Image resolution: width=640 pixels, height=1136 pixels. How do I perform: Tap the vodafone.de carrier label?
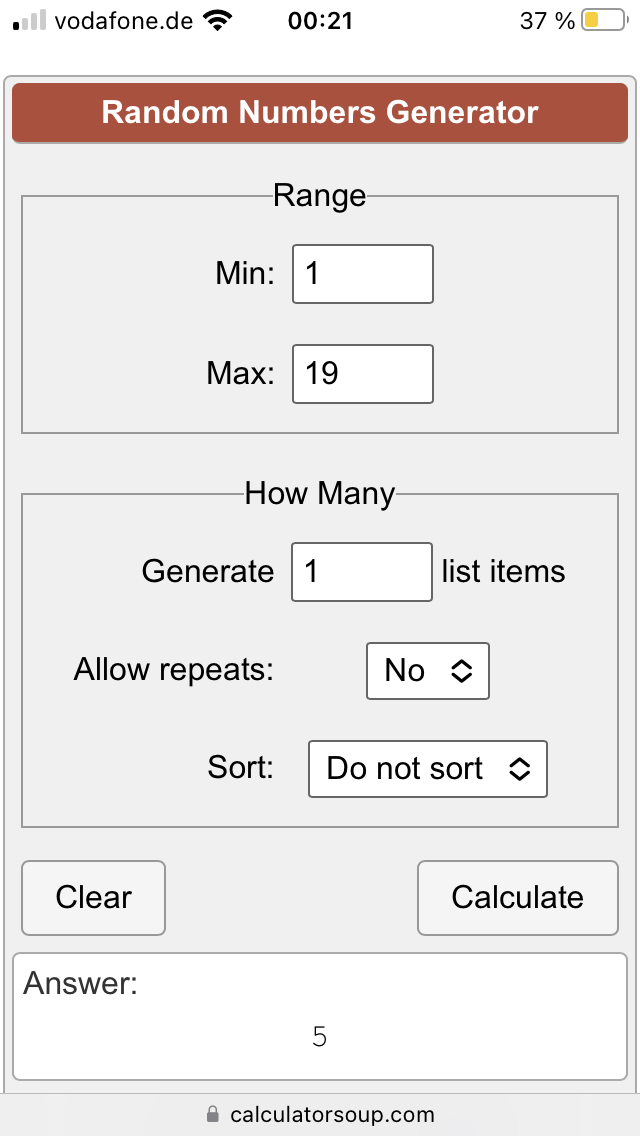tap(124, 21)
